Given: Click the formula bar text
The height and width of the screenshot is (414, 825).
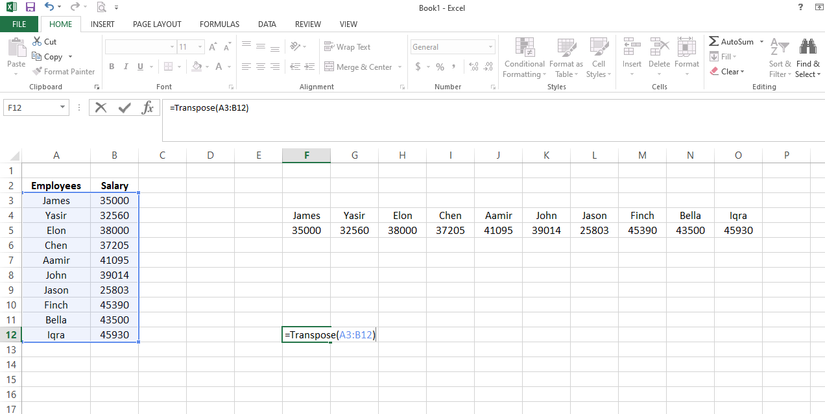Looking at the screenshot, I should pyautogui.click(x=209, y=108).
